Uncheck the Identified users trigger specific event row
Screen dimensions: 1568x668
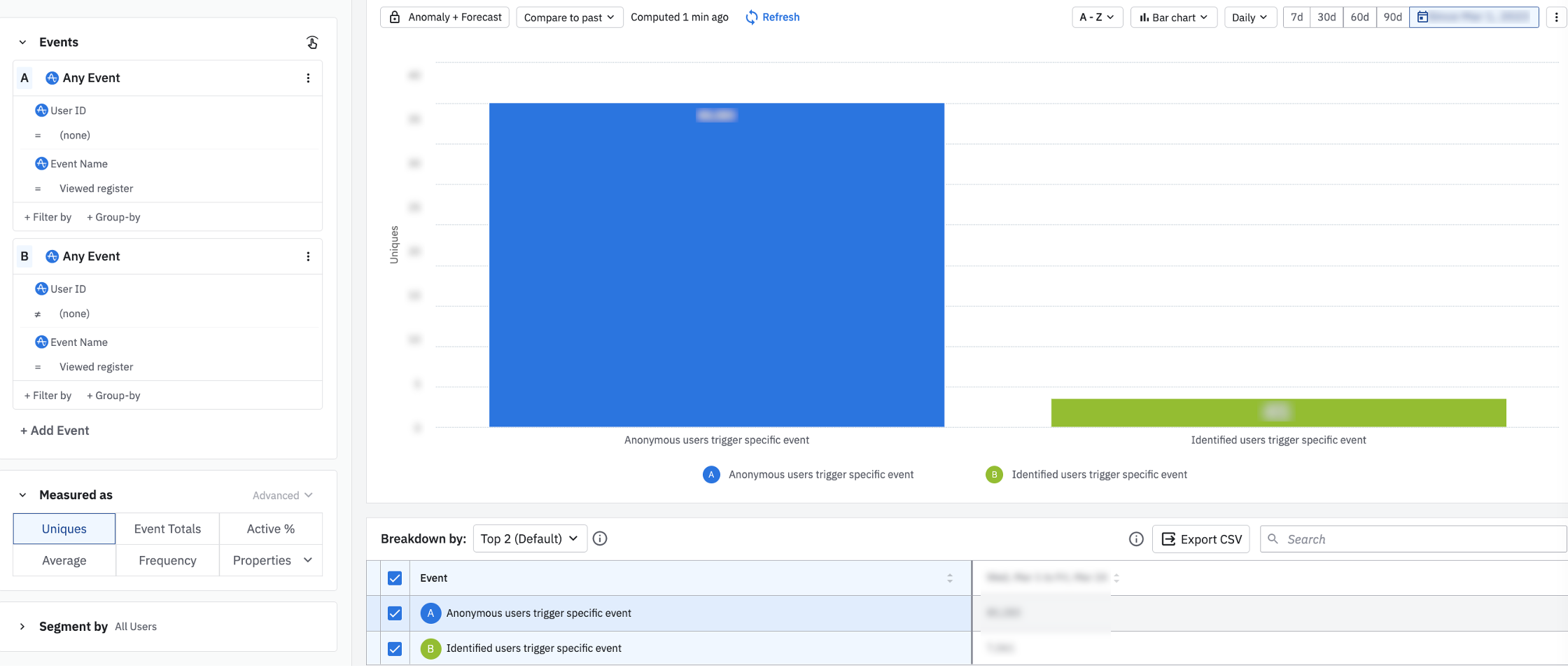(395, 648)
